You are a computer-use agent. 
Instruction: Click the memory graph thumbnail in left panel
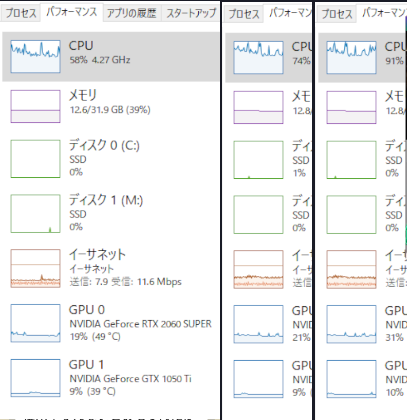point(35,106)
